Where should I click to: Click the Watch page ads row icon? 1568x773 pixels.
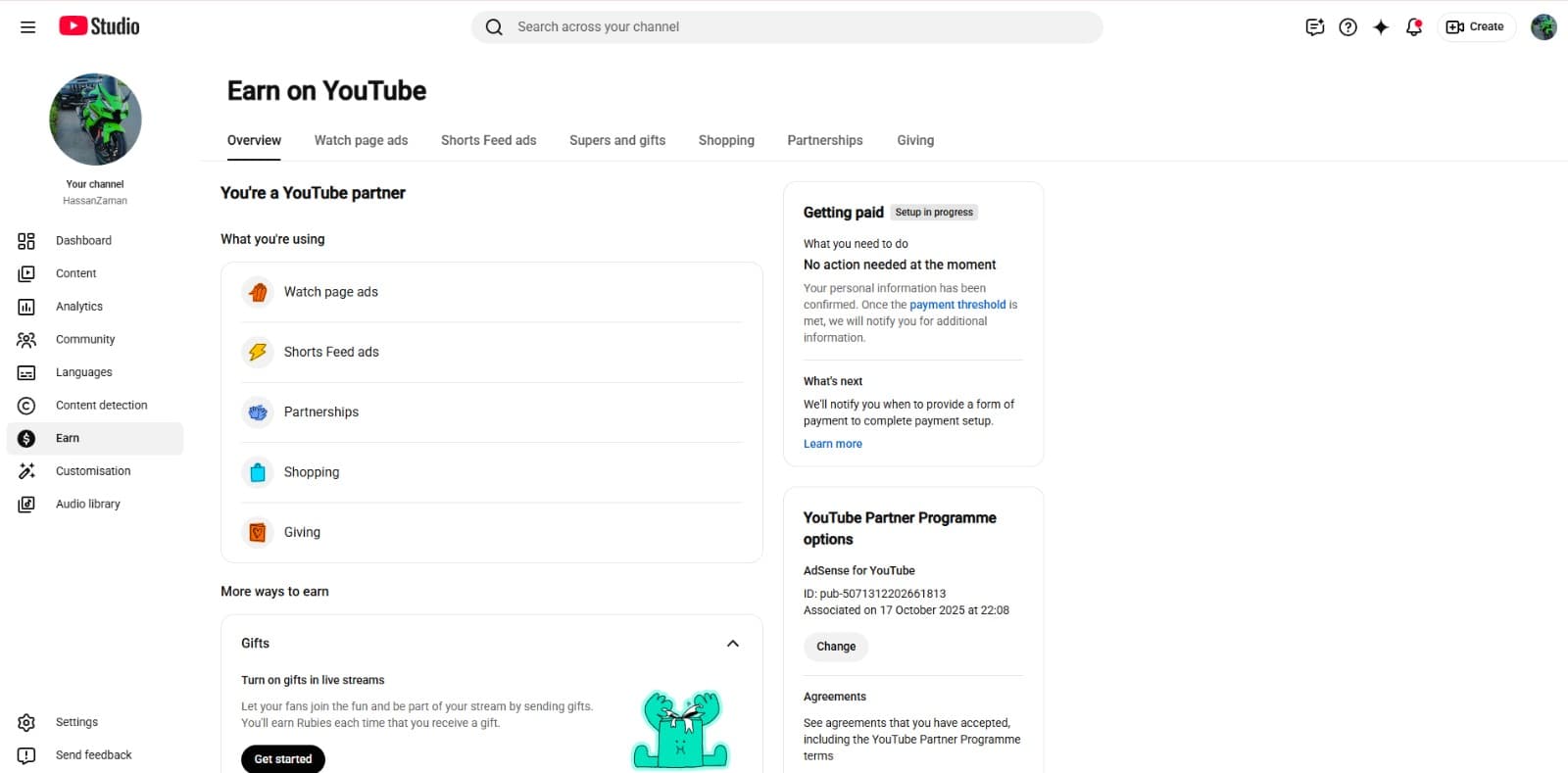coord(258,292)
